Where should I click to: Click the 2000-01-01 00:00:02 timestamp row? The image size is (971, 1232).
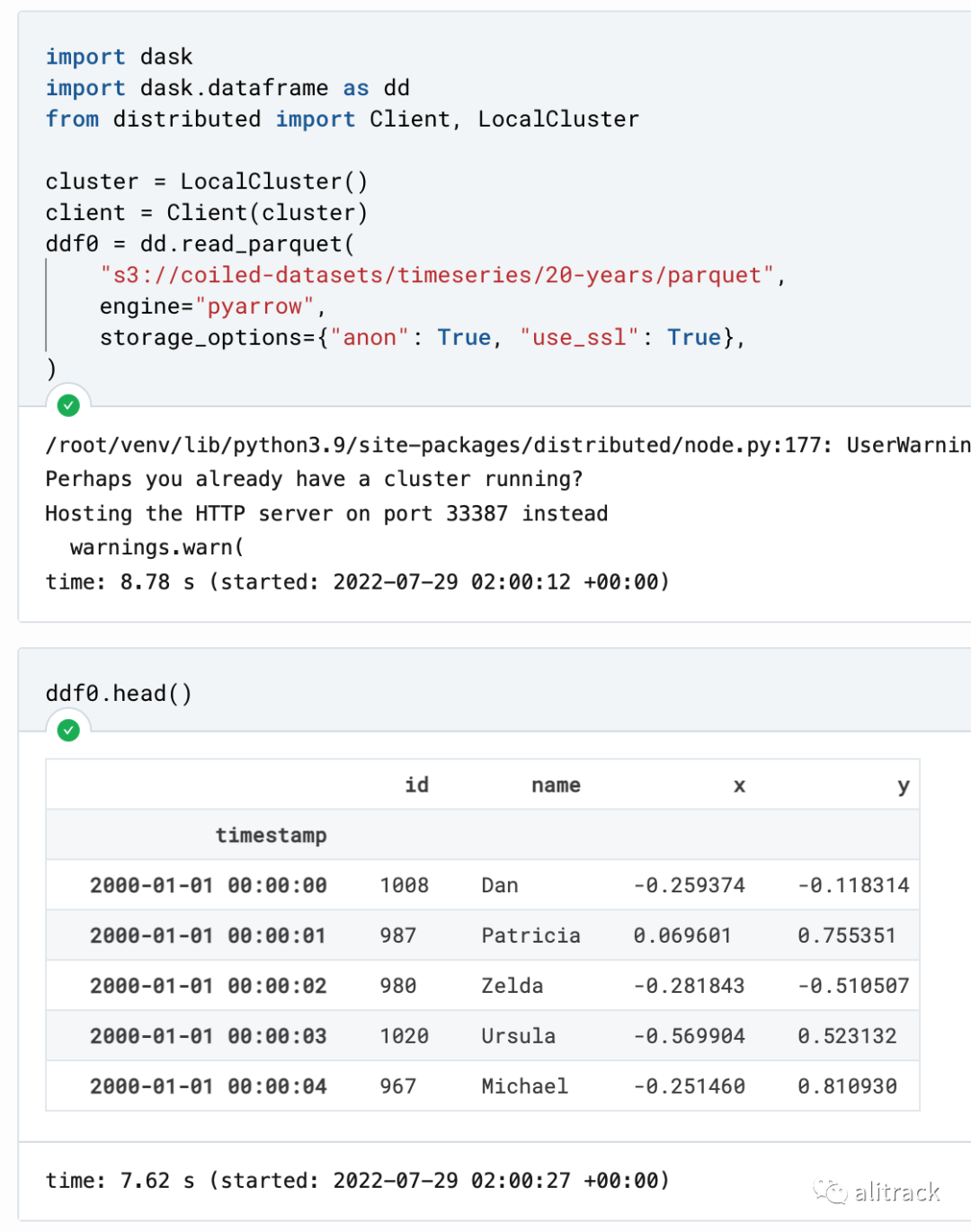(x=208, y=986)
